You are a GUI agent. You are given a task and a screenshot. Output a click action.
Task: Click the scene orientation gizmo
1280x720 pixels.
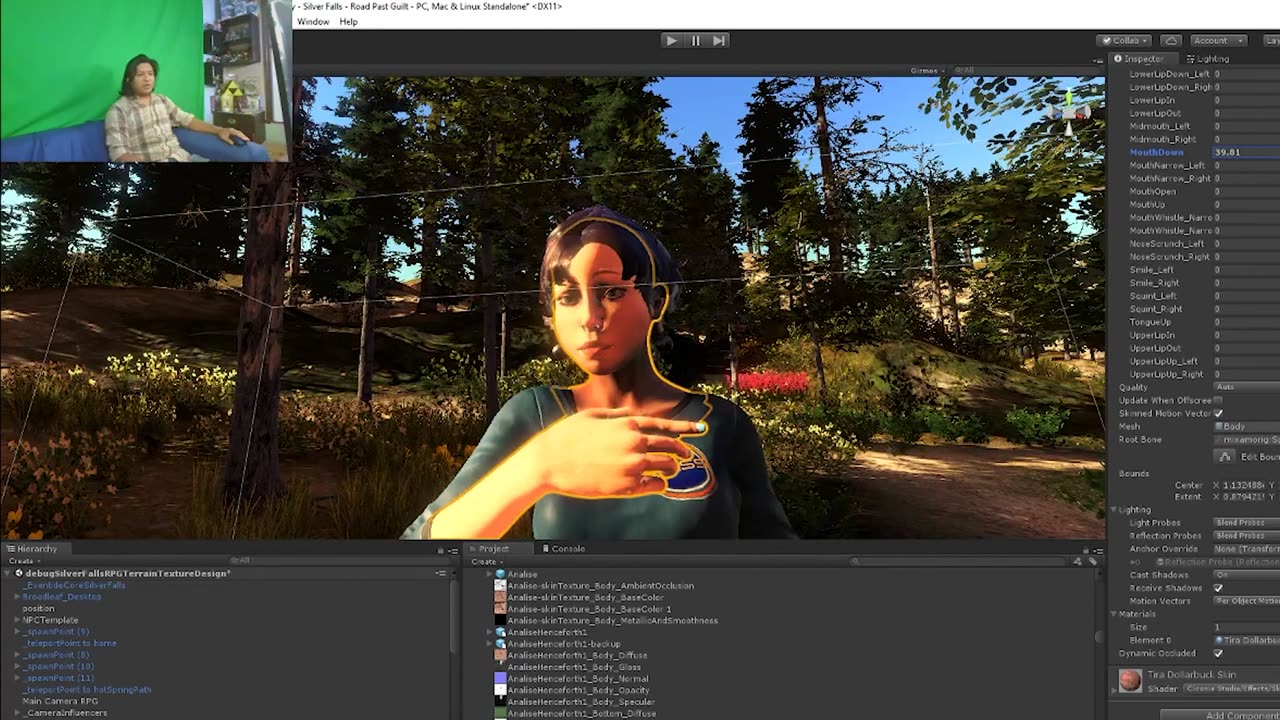pyautogui.click(x=1069, y=112)
